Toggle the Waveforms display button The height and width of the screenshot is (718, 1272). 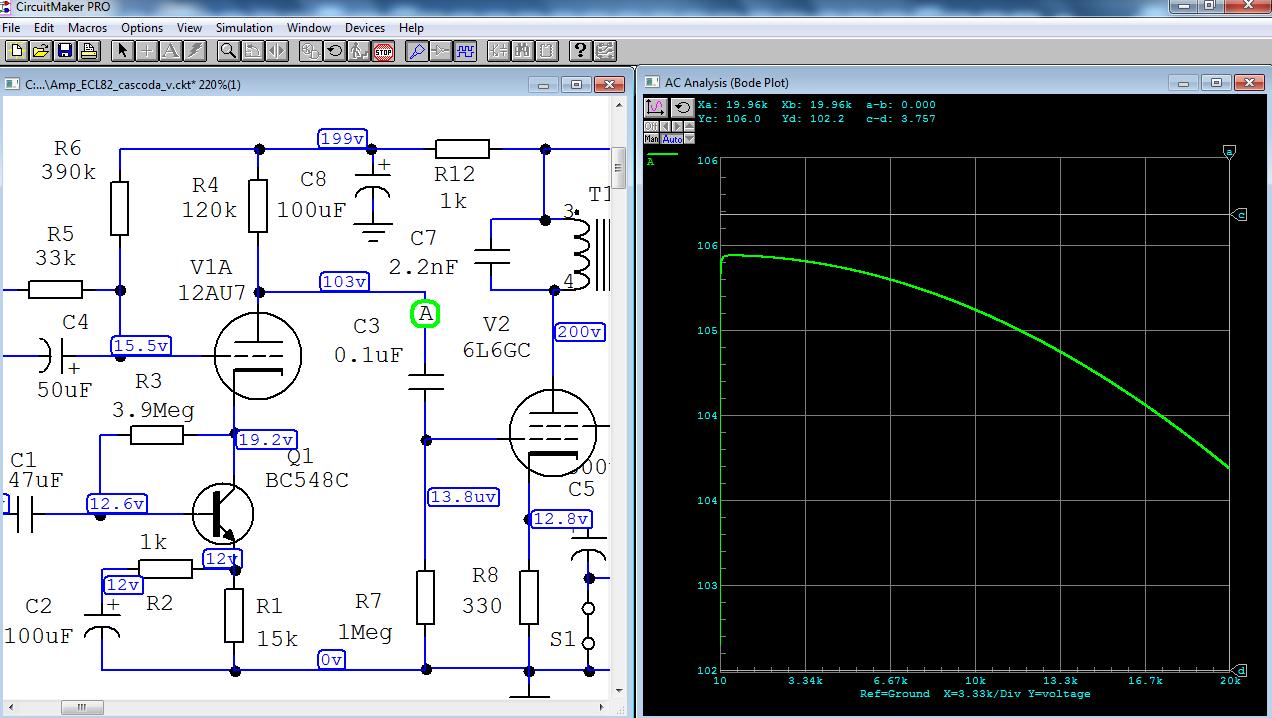466,51
